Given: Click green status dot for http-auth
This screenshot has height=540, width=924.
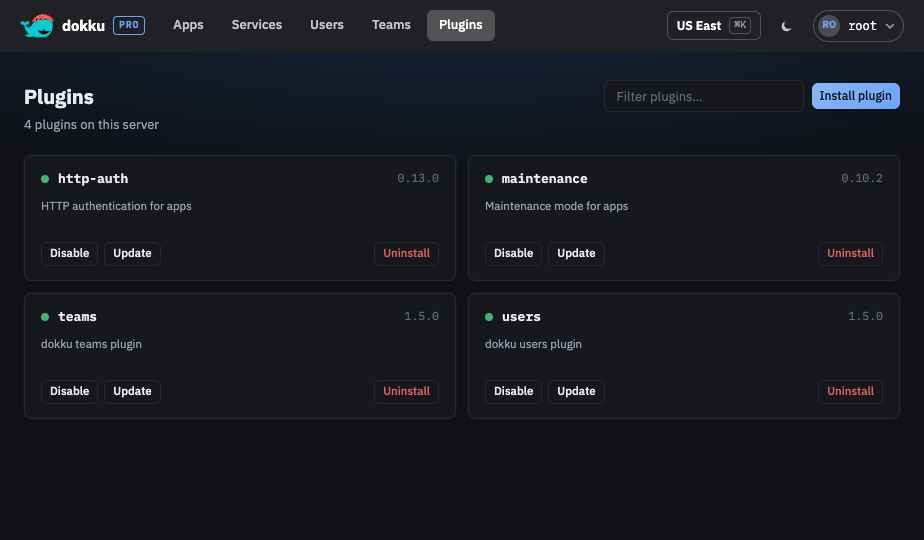Looking at the screenshot, I should 45,179.
